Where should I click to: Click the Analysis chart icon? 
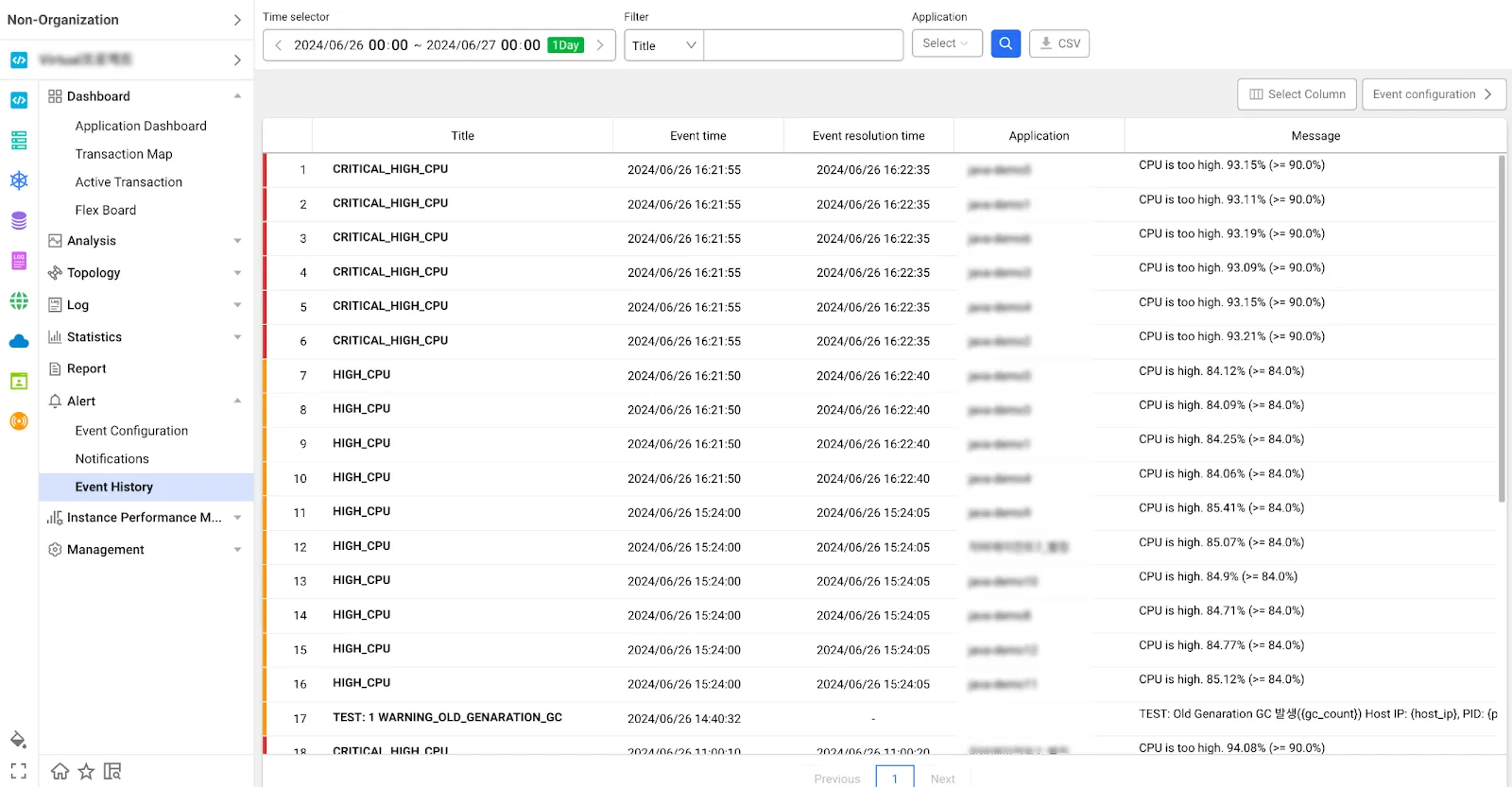click(55, 241)
